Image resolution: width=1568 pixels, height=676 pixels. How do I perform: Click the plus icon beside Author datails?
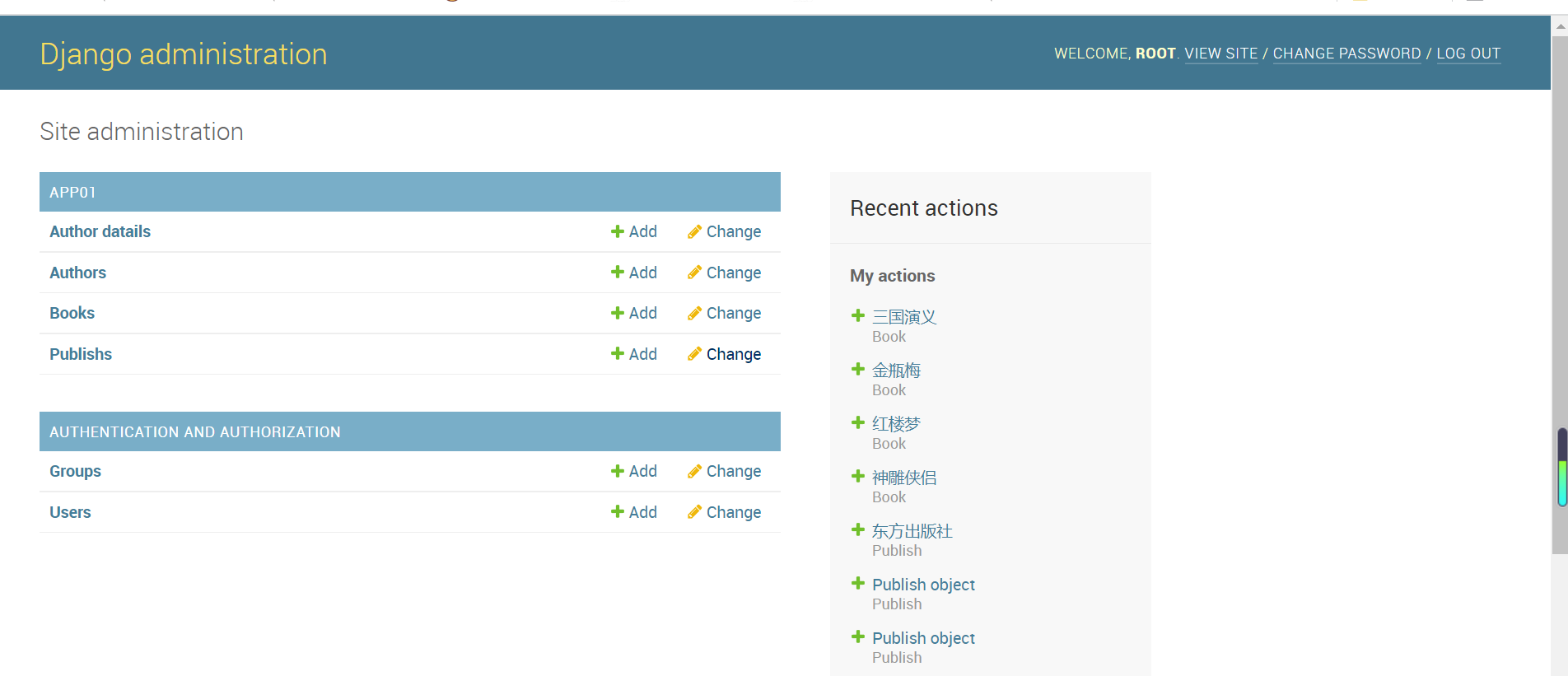pyautogui.click(x=617, y=232)
